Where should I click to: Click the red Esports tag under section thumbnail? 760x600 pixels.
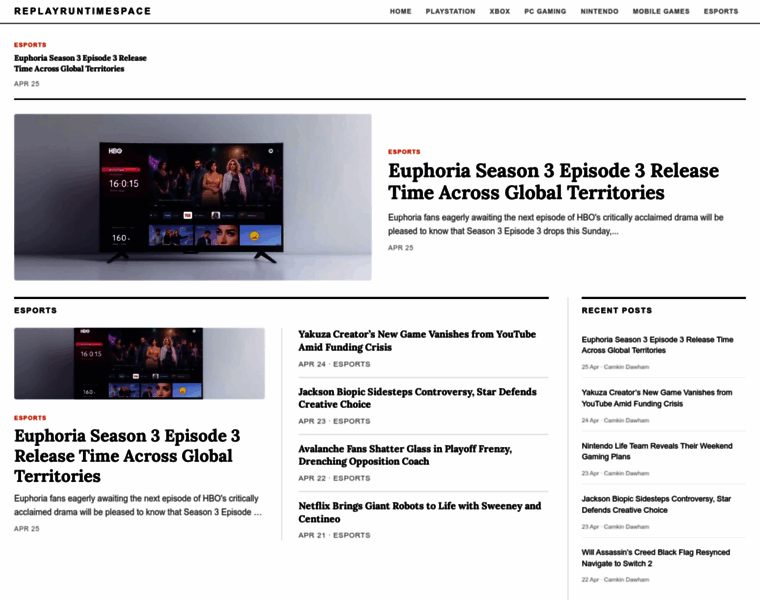coord(30,418)
